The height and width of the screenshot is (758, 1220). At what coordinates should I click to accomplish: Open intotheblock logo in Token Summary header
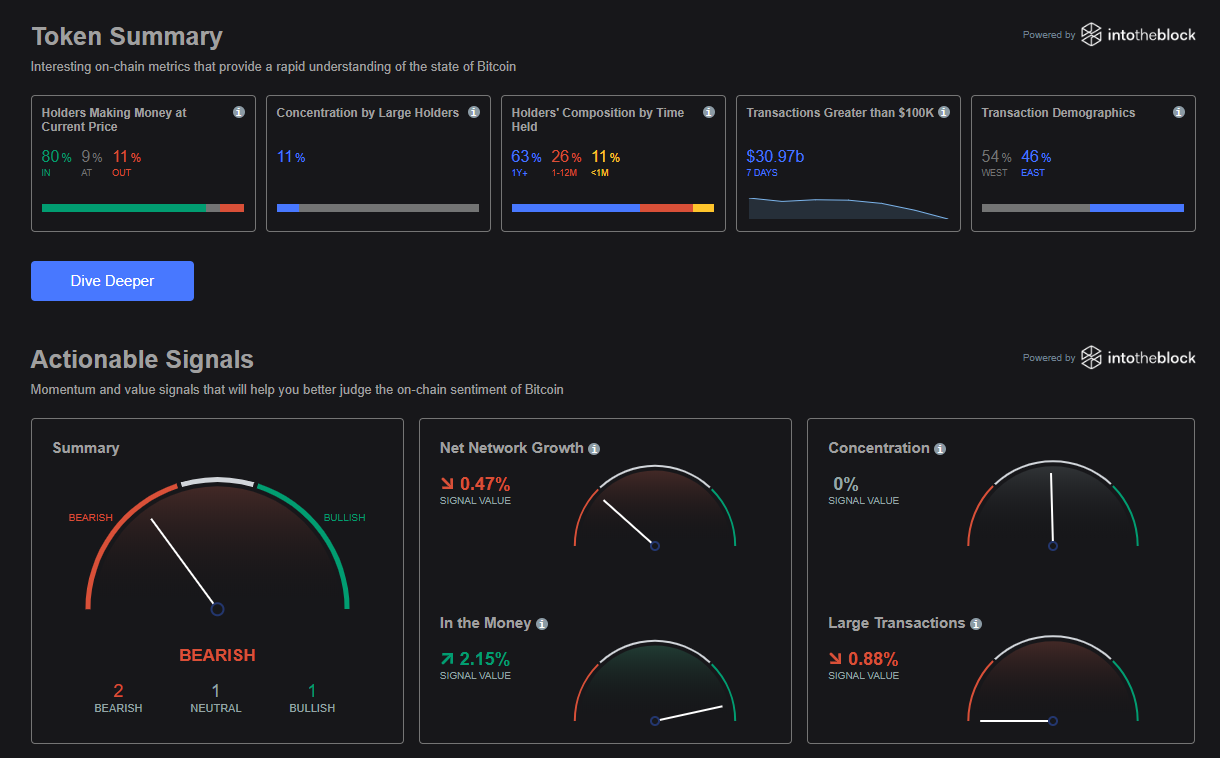pyautogui.click(x=1138, y=35)
